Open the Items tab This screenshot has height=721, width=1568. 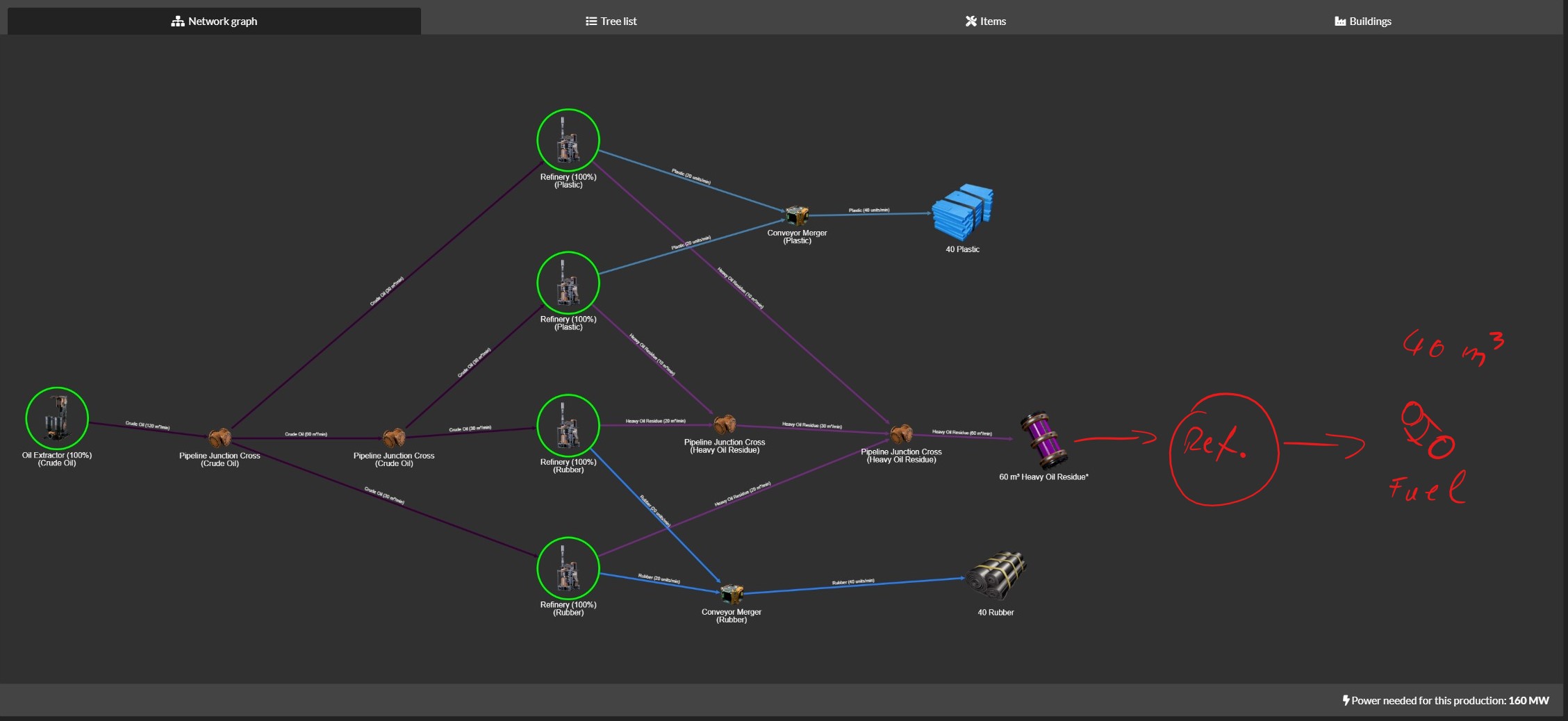[986, 21]
